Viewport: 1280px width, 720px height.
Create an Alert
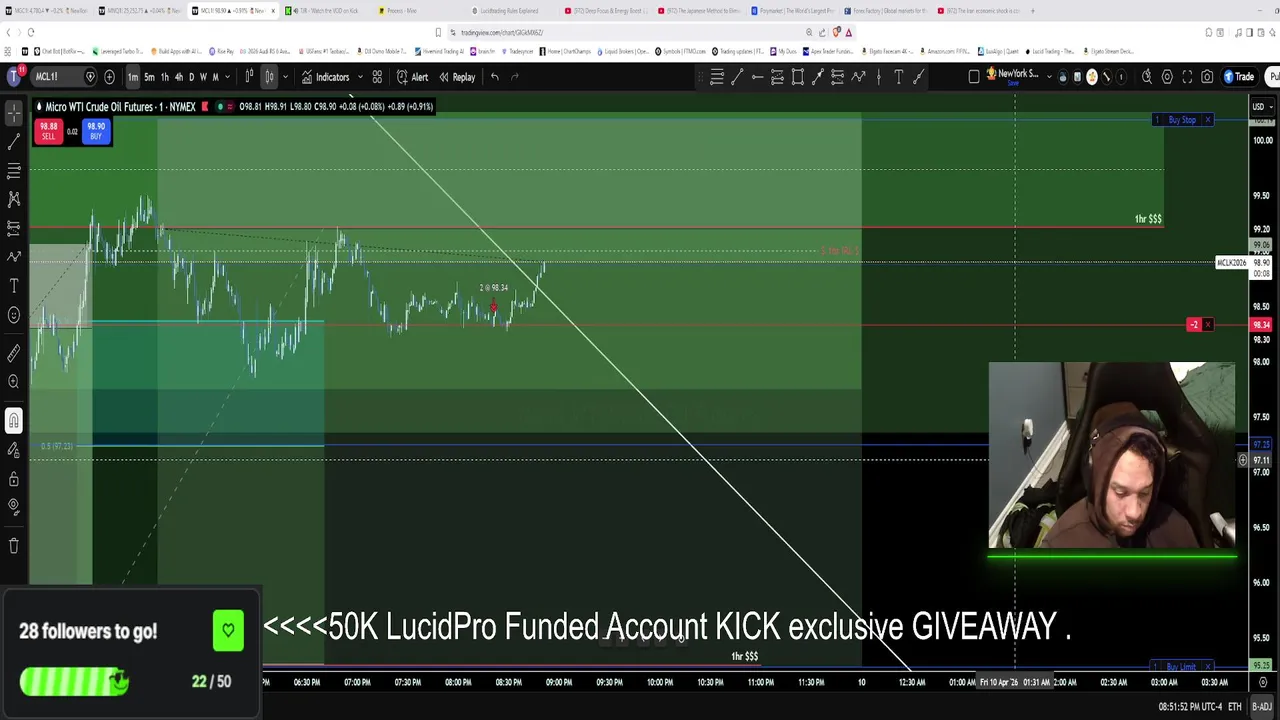tap(412, 77)
